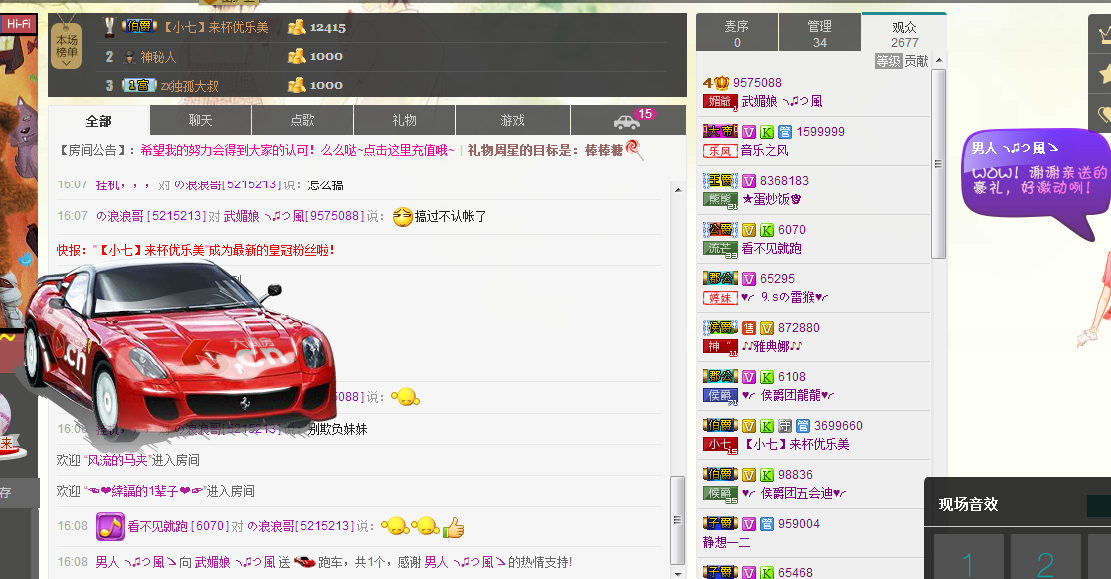
Task: Click sound effect button 1
Action: coord(968,557)
